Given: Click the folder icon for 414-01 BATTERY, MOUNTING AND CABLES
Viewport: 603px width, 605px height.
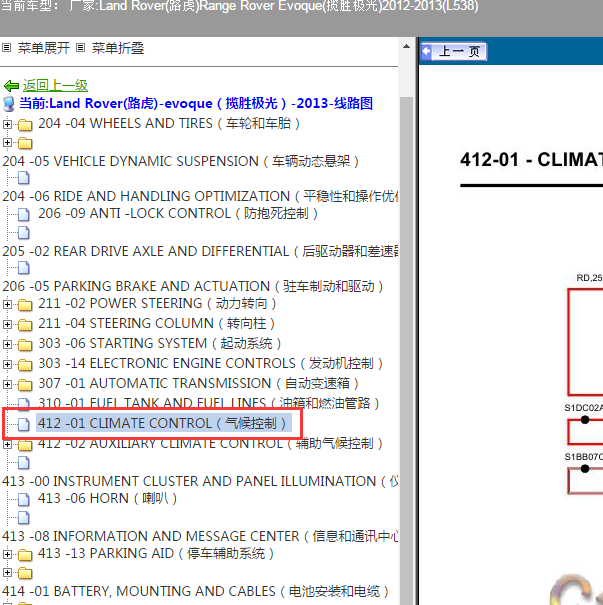Looking at the screenshot, I should pyautogui.click(x=25, y=573).
